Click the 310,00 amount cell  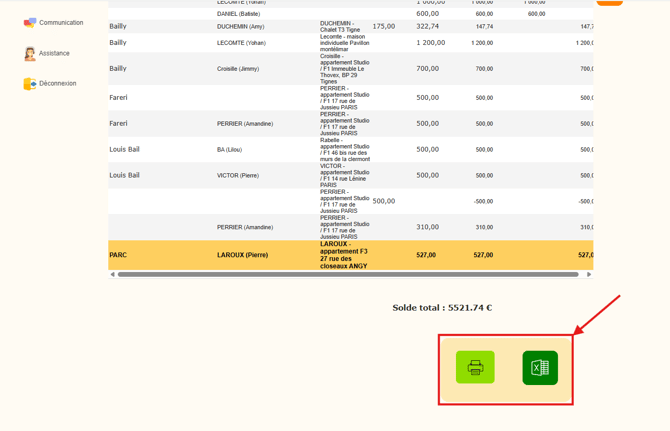coord(428,227)
